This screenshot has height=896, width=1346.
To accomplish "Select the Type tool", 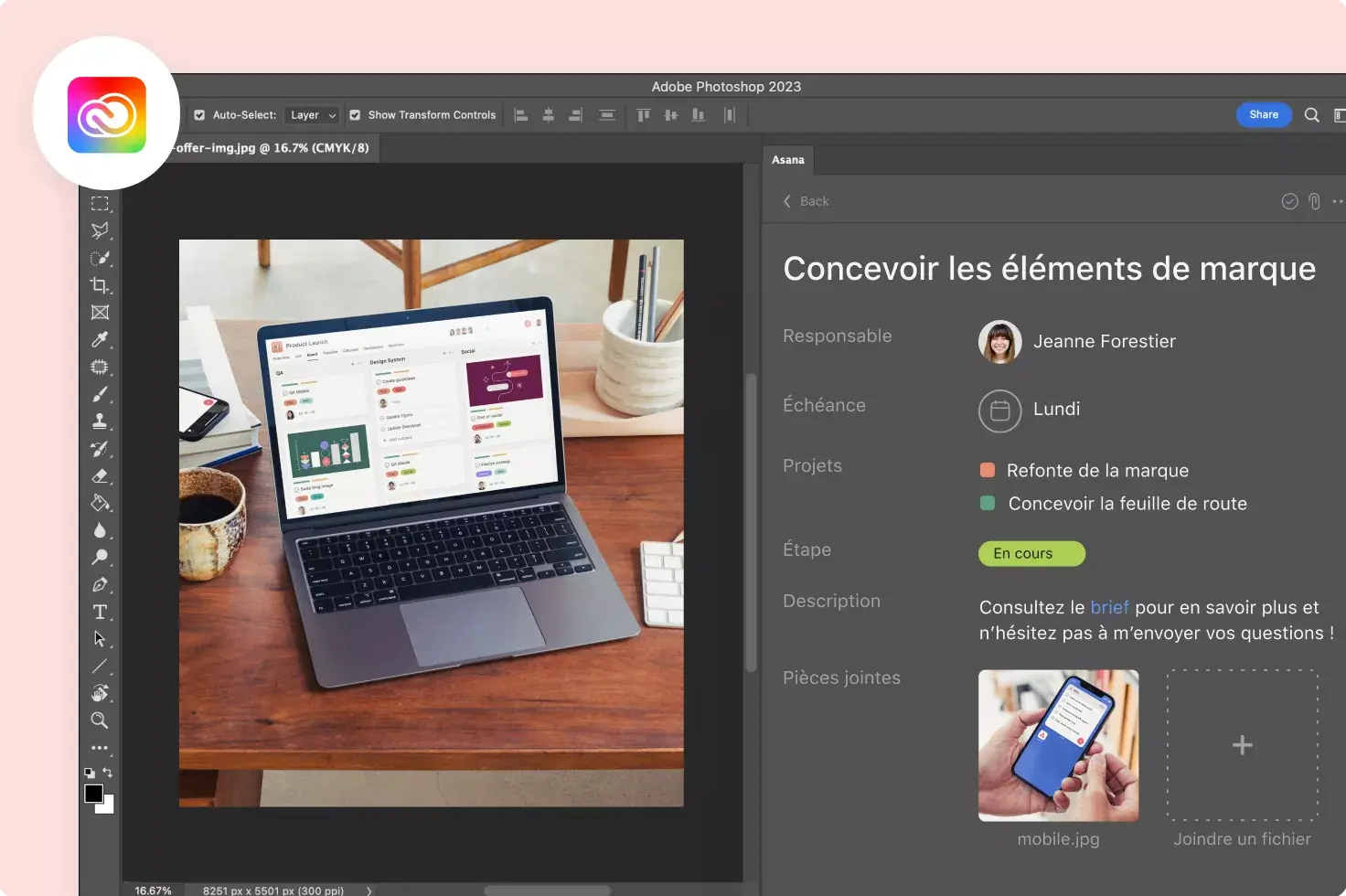I will click(x=101, y=612).
